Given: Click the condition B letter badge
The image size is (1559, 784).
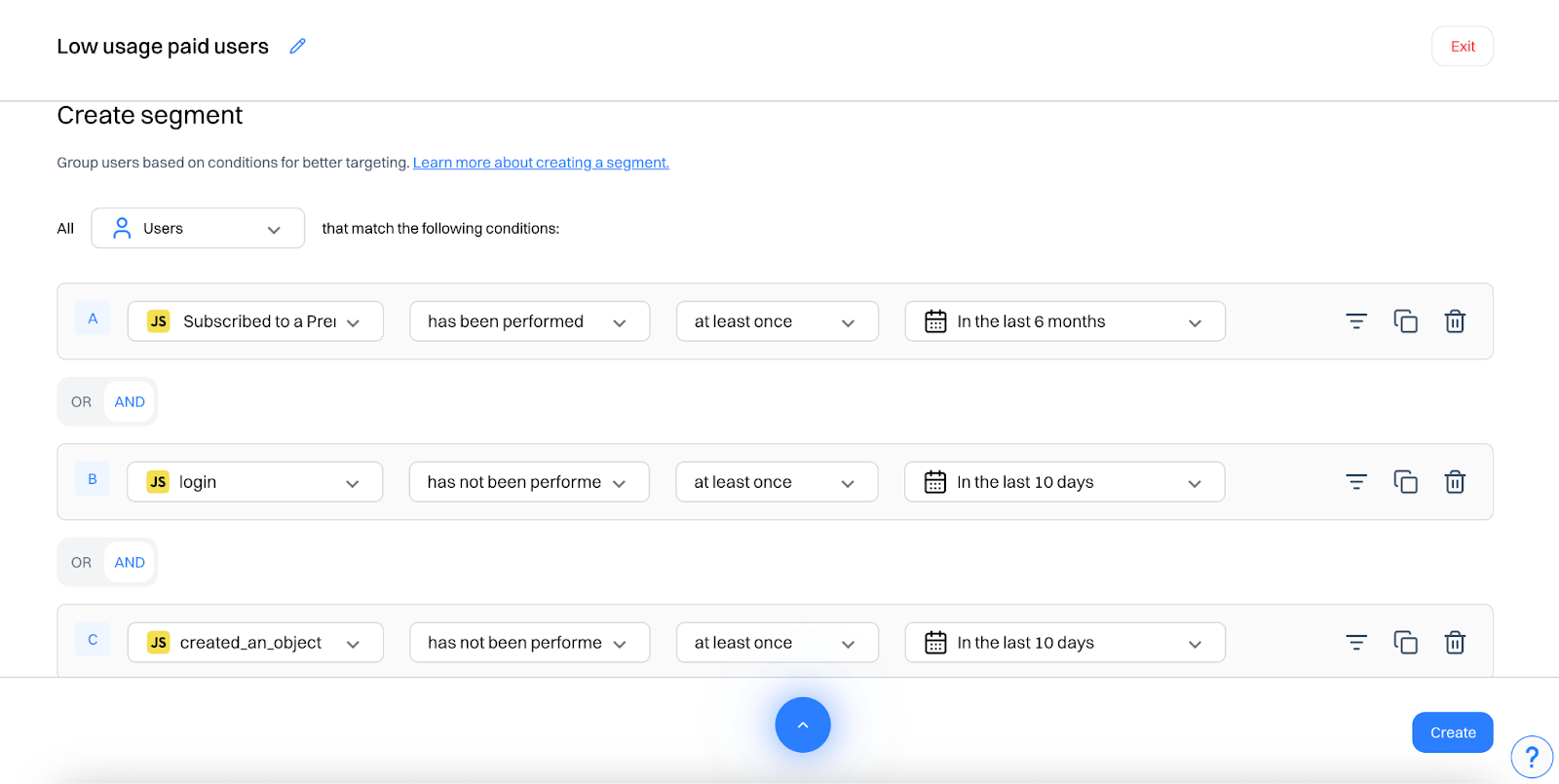Looking at the screenshot, I should (x=93, y=479).
